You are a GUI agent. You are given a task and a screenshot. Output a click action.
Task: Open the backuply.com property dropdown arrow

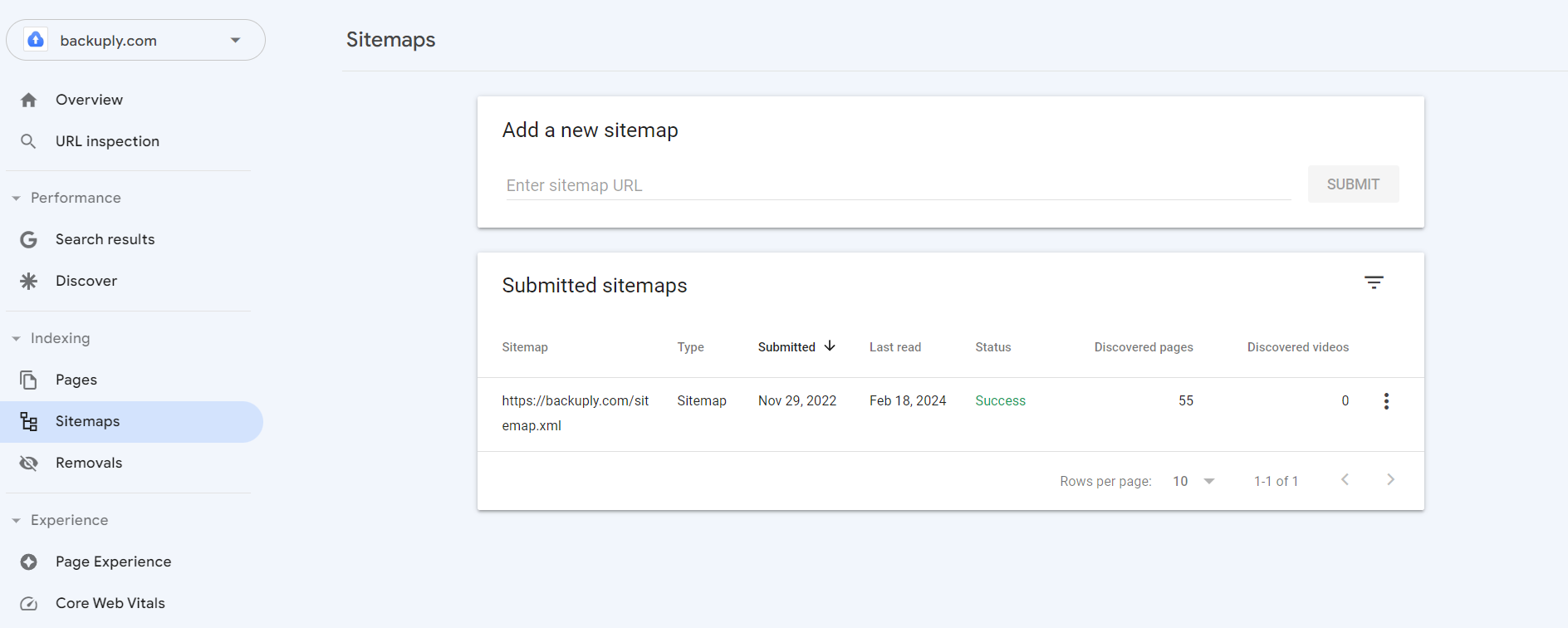[236, 40]
